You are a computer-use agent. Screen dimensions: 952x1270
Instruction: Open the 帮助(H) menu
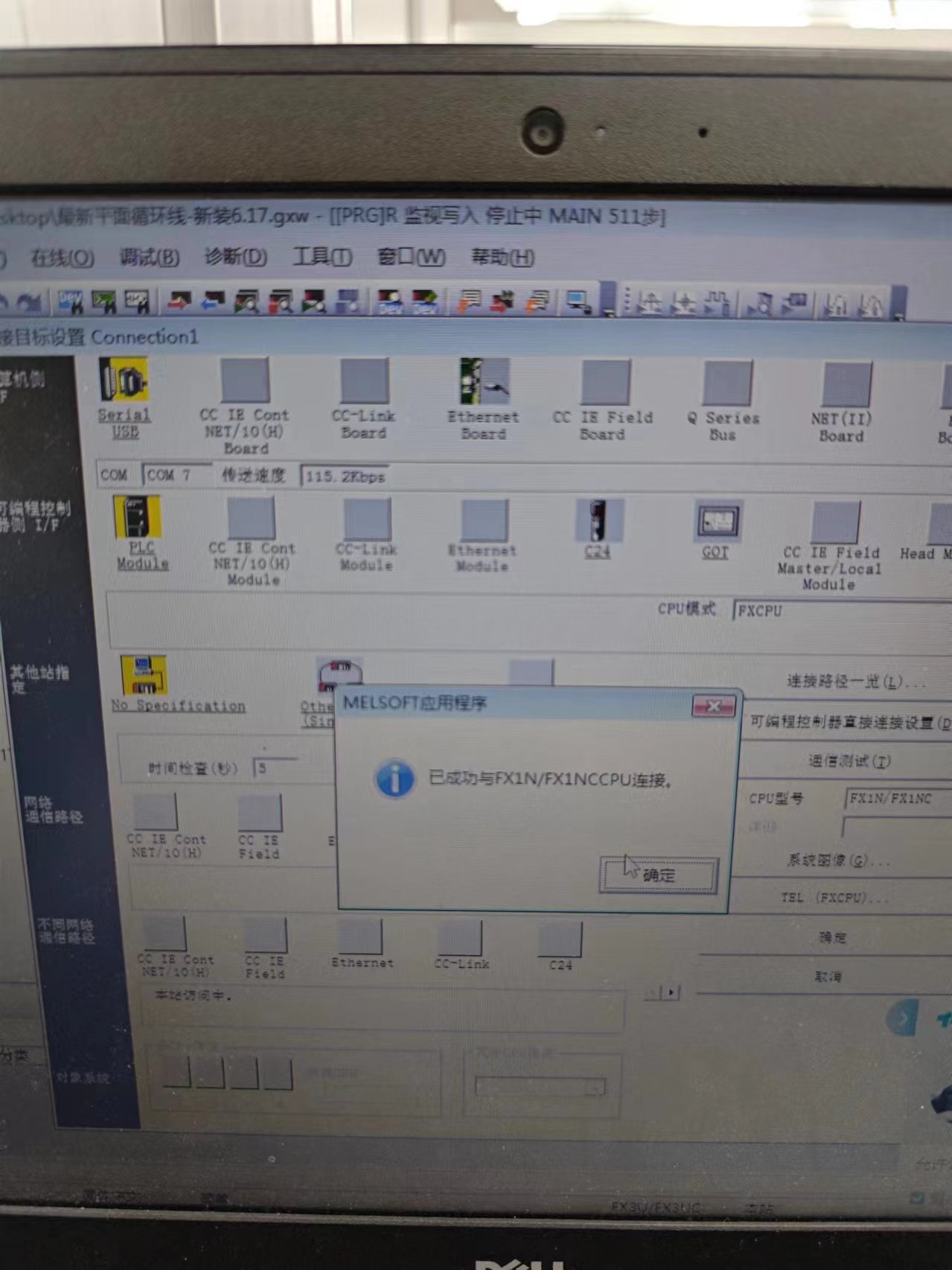[x=502, y=258]
